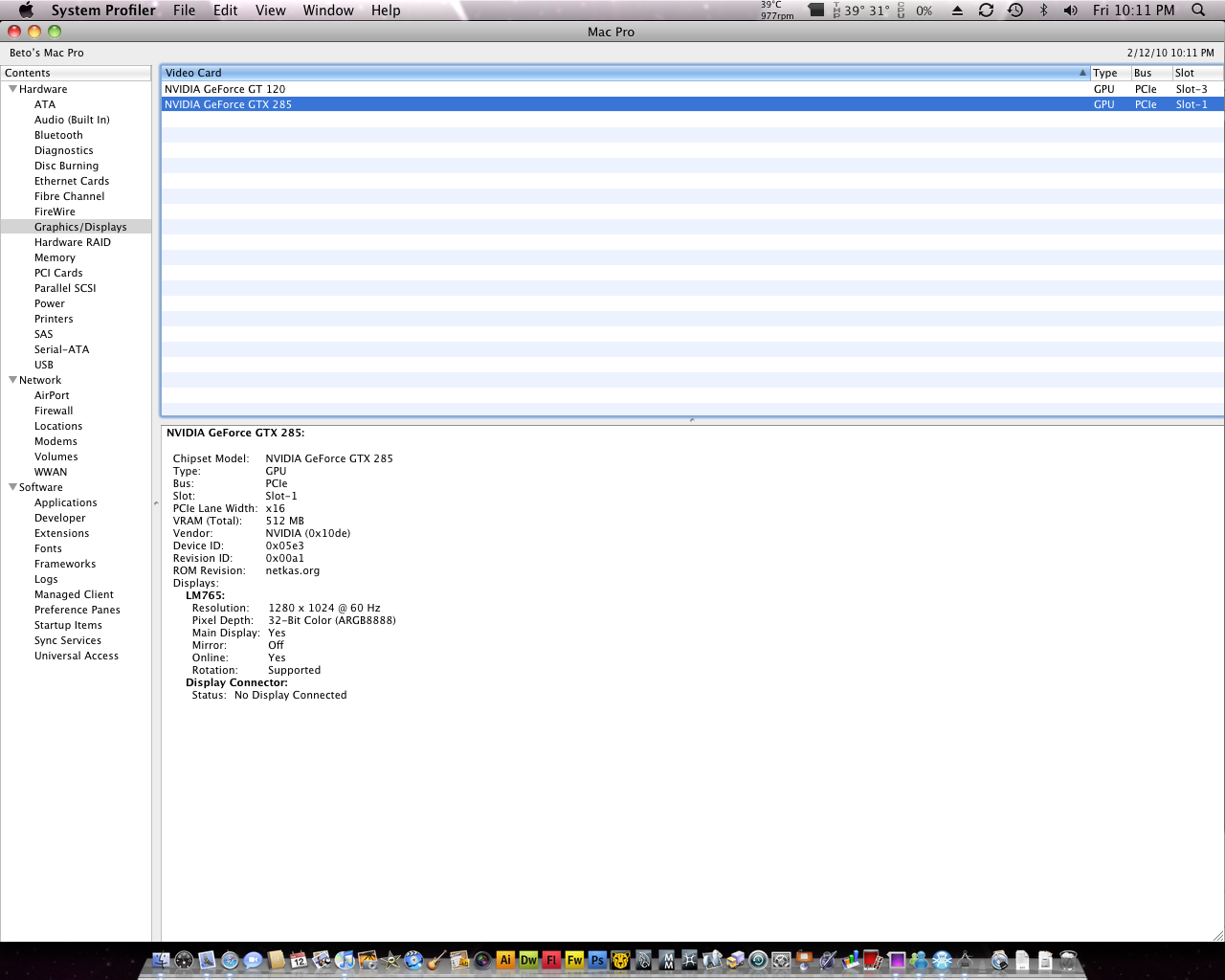This screenshot has height=980, width=1225.
Task: Launch iTunes from the Dock
Action: pos(345,960)
